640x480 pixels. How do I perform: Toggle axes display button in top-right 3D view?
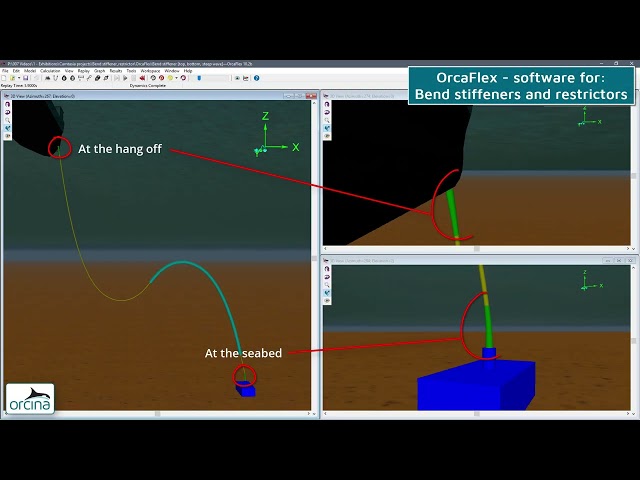(327, 128)
